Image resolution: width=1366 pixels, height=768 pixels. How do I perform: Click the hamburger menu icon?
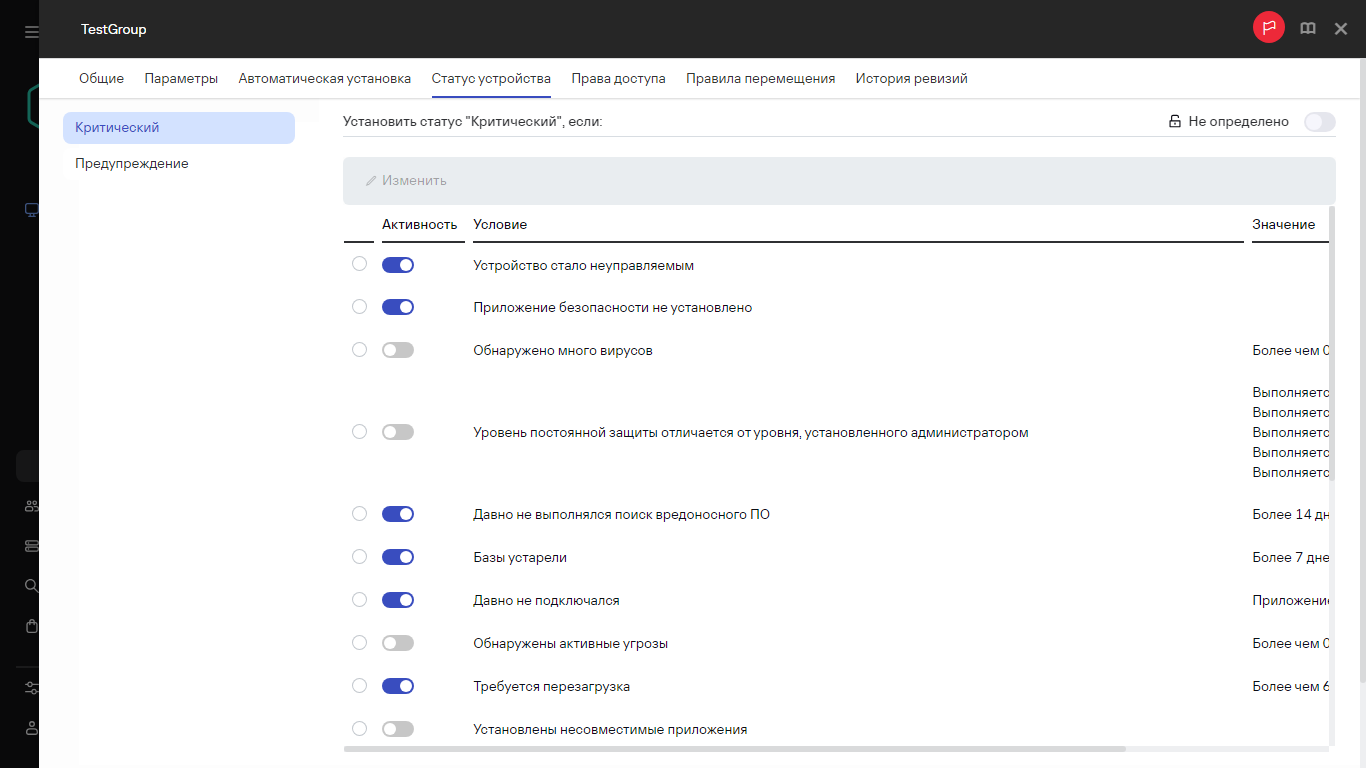[x=31, y=32]
